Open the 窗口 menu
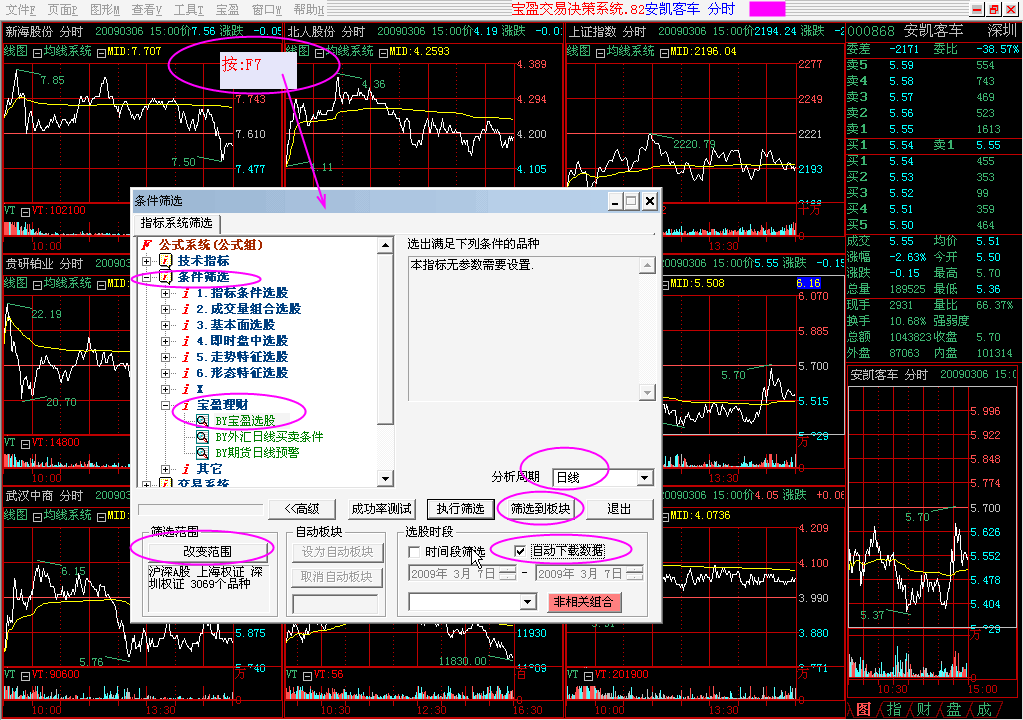The image size is (1023, 720). tap(266, 9)
